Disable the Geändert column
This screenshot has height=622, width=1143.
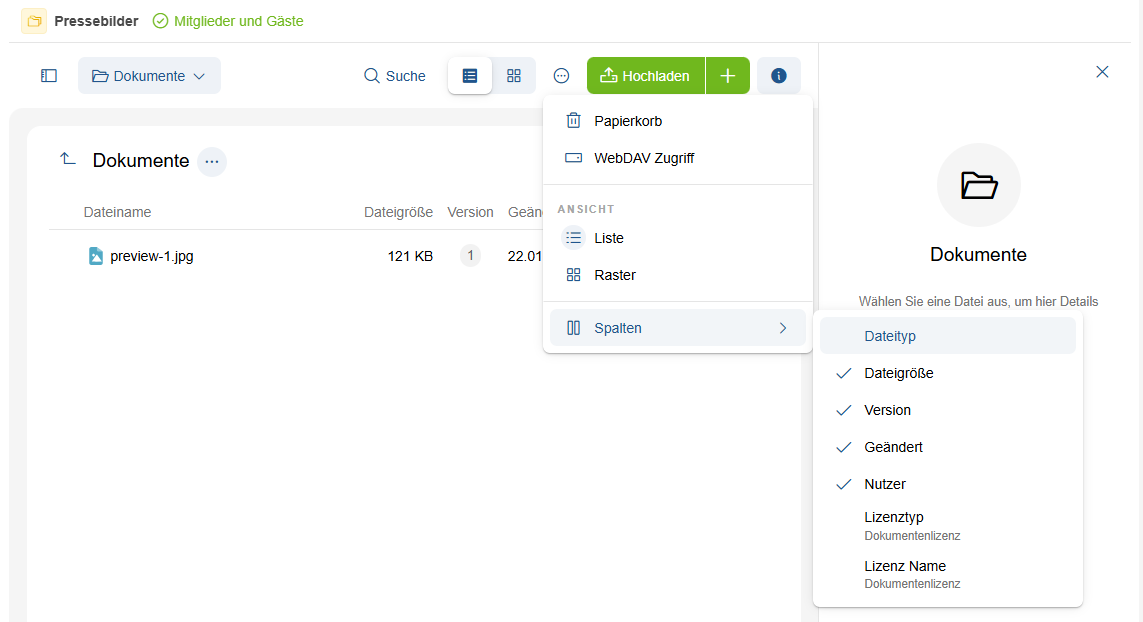coord(893,447)
